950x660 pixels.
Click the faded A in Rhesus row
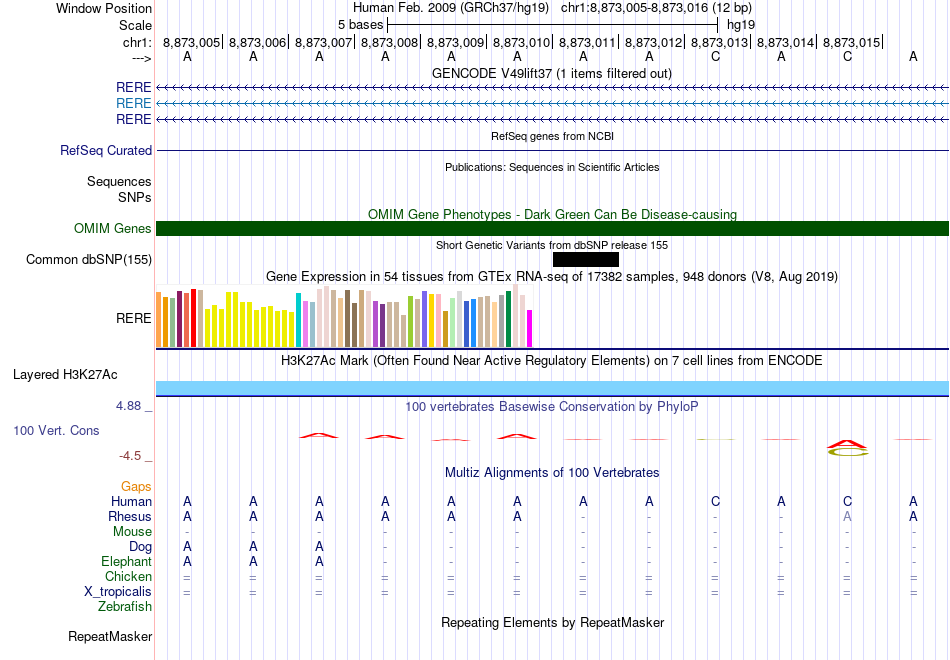(x=847, y=516)
